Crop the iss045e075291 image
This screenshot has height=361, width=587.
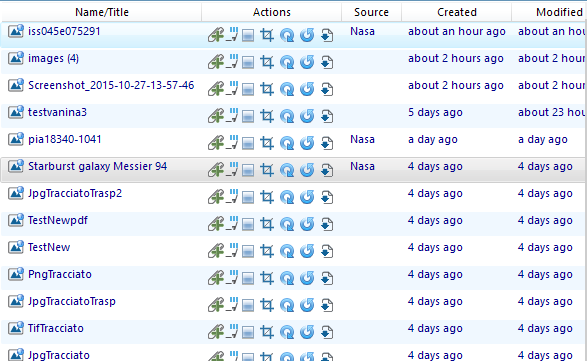pos(267,35)
